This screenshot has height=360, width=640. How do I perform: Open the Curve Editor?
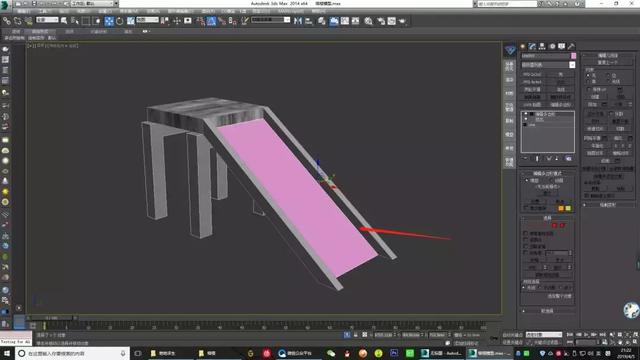[345, 21]
